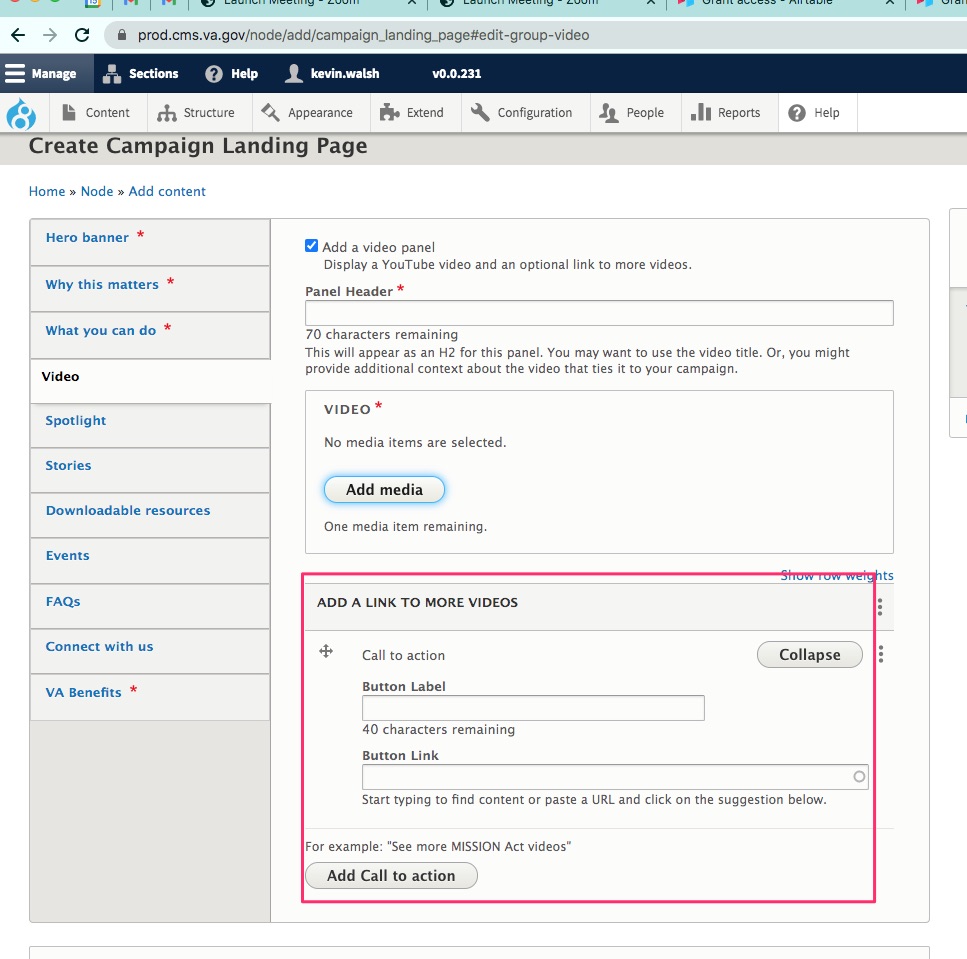Open the Content menu
The image size is (967, 959).
coord(96,113)
